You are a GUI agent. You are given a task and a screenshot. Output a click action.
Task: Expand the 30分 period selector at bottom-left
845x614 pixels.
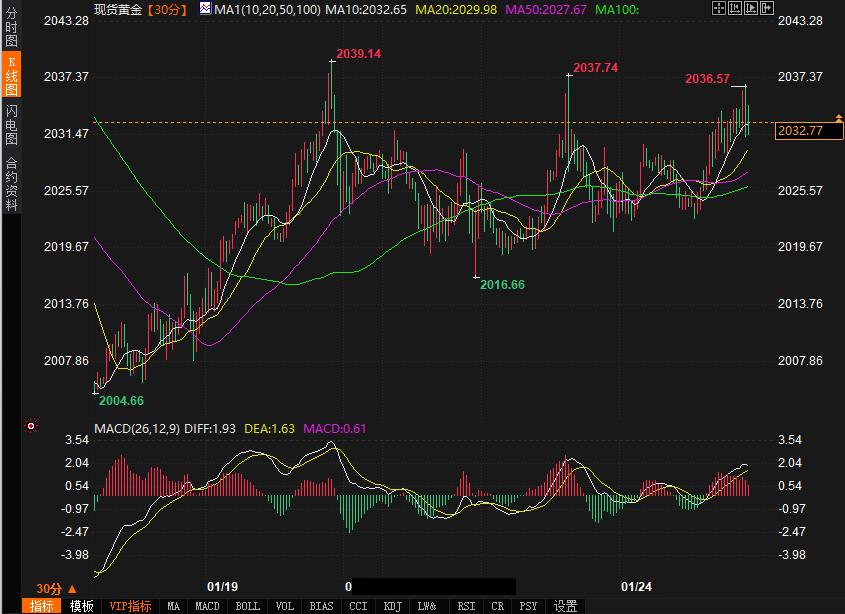(56, 588)
